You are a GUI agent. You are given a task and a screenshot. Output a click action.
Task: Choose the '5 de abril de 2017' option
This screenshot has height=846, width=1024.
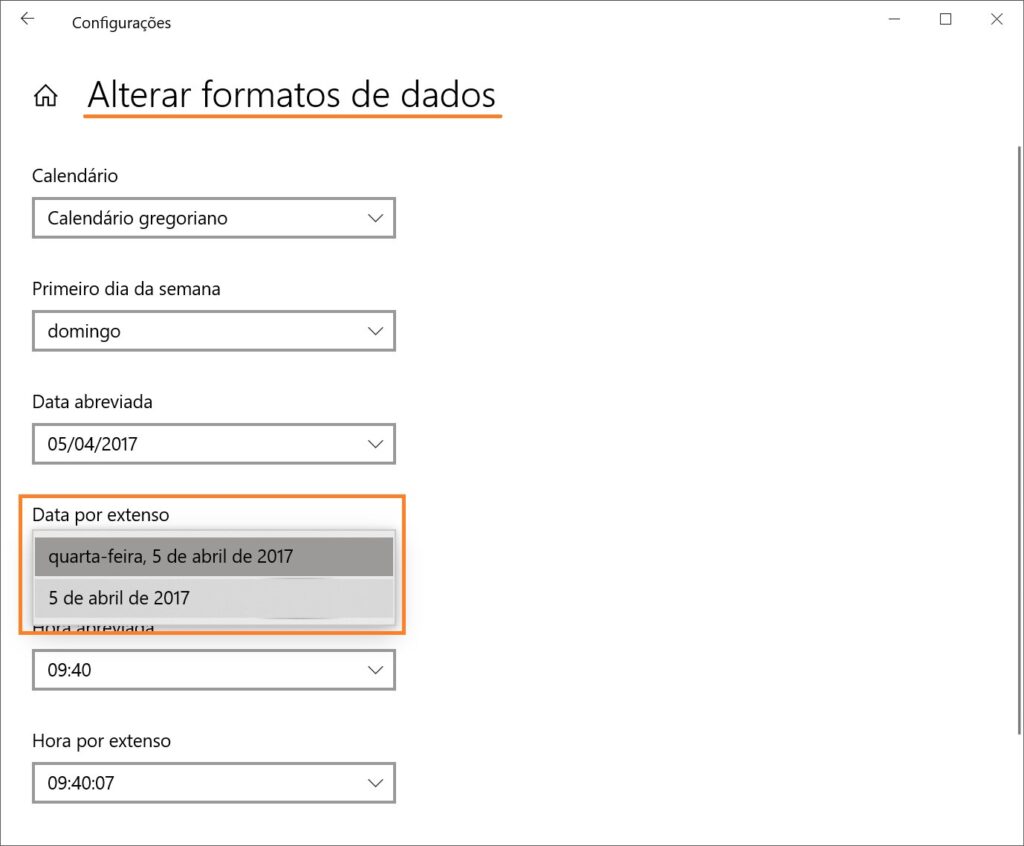(213, 599)
